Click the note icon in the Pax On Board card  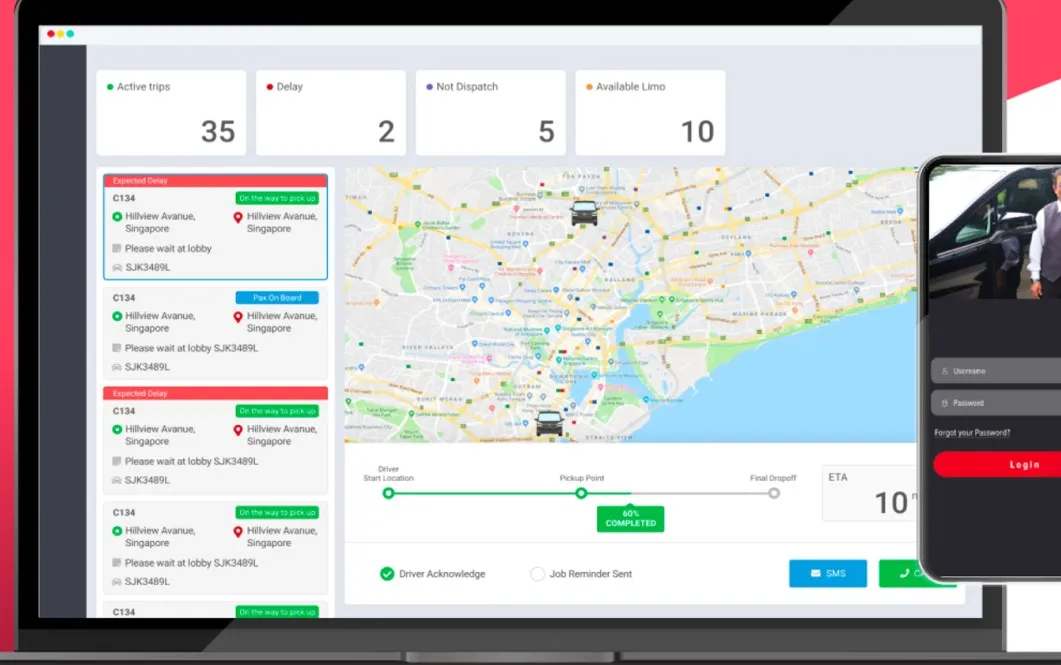(x=117, y=348)
